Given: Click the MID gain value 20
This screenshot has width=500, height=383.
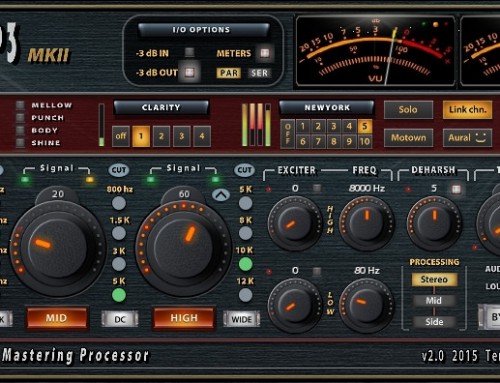Looking at the screenshot, I should [58, 194].
